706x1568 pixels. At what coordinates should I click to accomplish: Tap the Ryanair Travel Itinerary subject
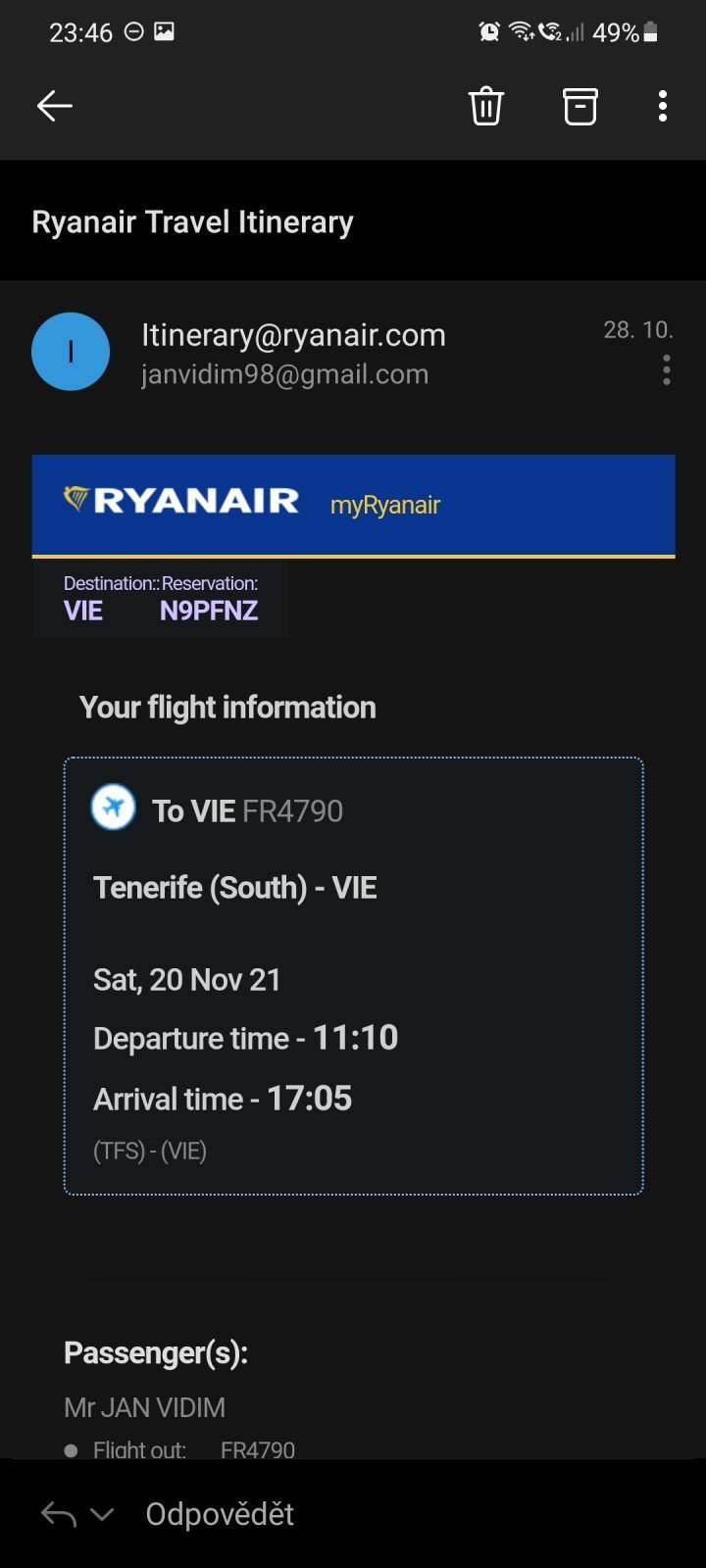(x=192, y=222)
